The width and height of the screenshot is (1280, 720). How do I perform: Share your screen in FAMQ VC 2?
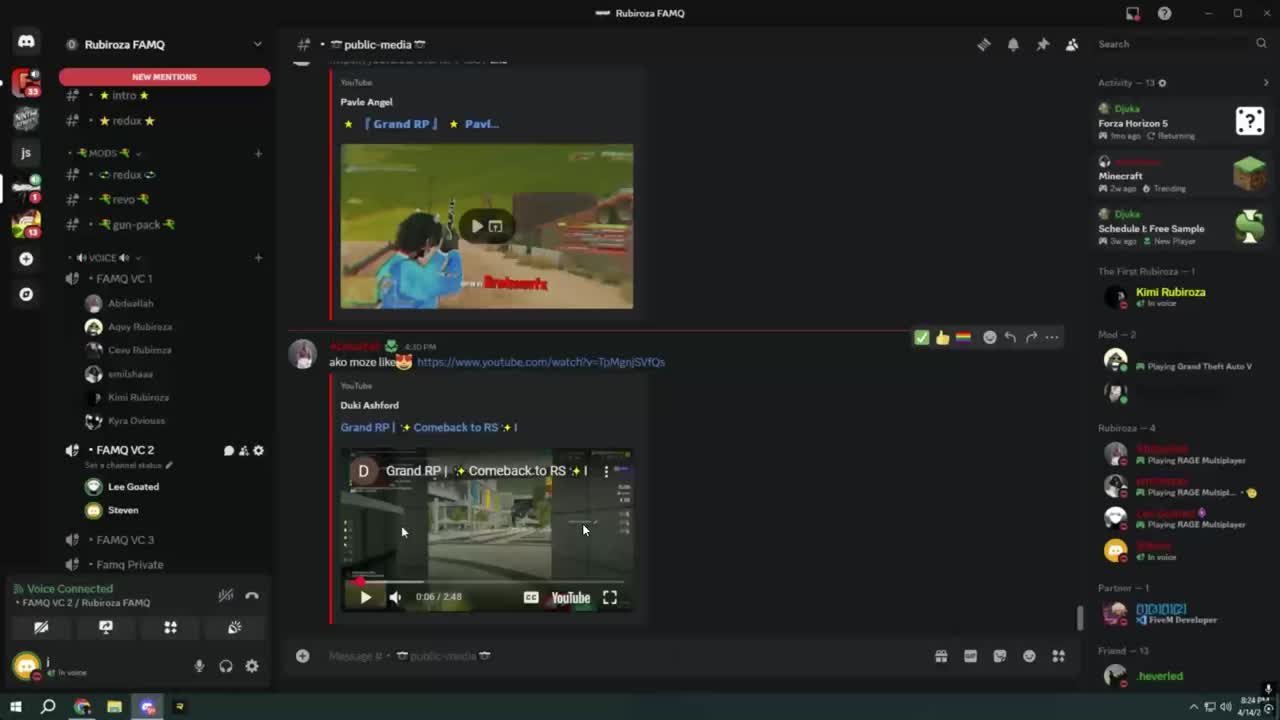point(106,627)
